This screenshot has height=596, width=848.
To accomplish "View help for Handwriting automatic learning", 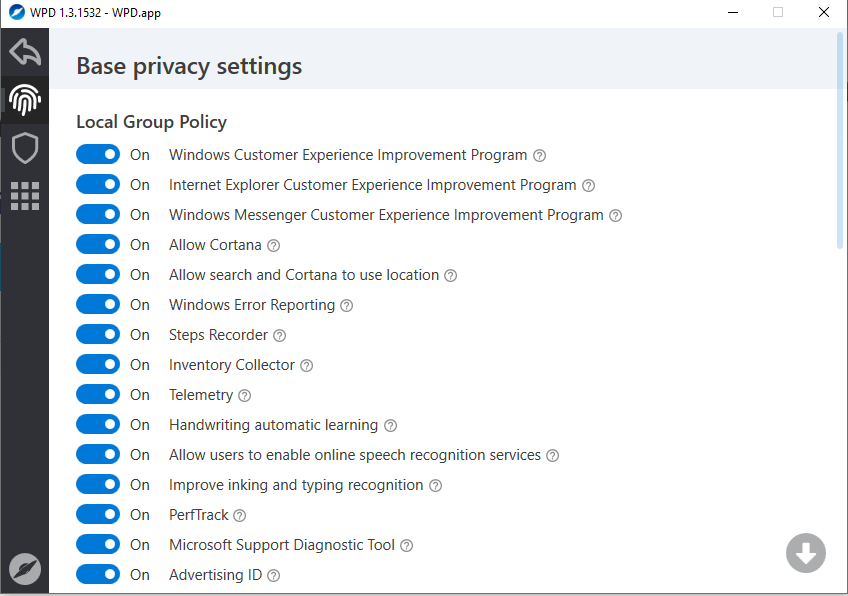I will [x=390, y=426].
